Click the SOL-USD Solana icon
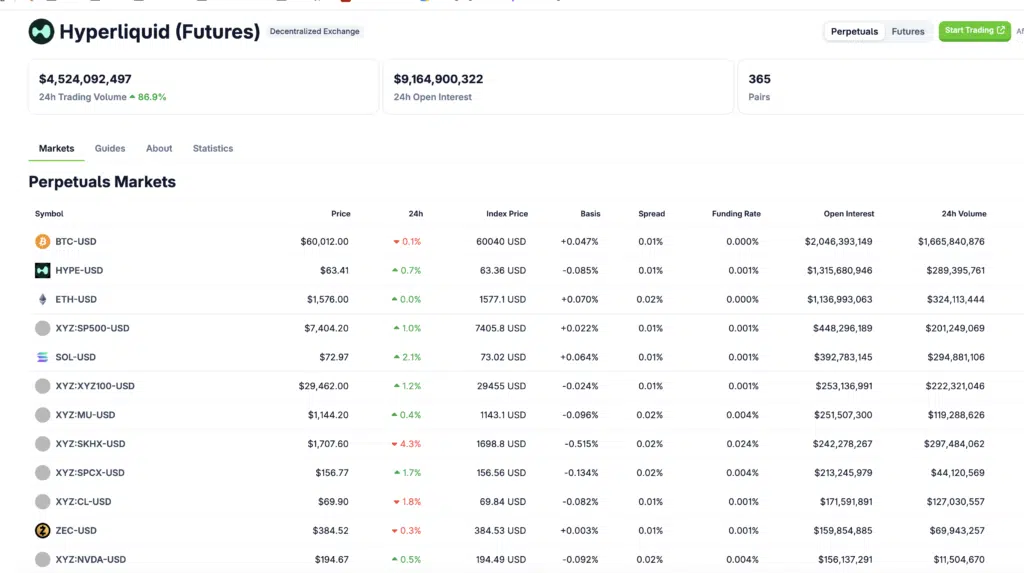This screenshot has height=573, width=1024. [x=42, y=357]
